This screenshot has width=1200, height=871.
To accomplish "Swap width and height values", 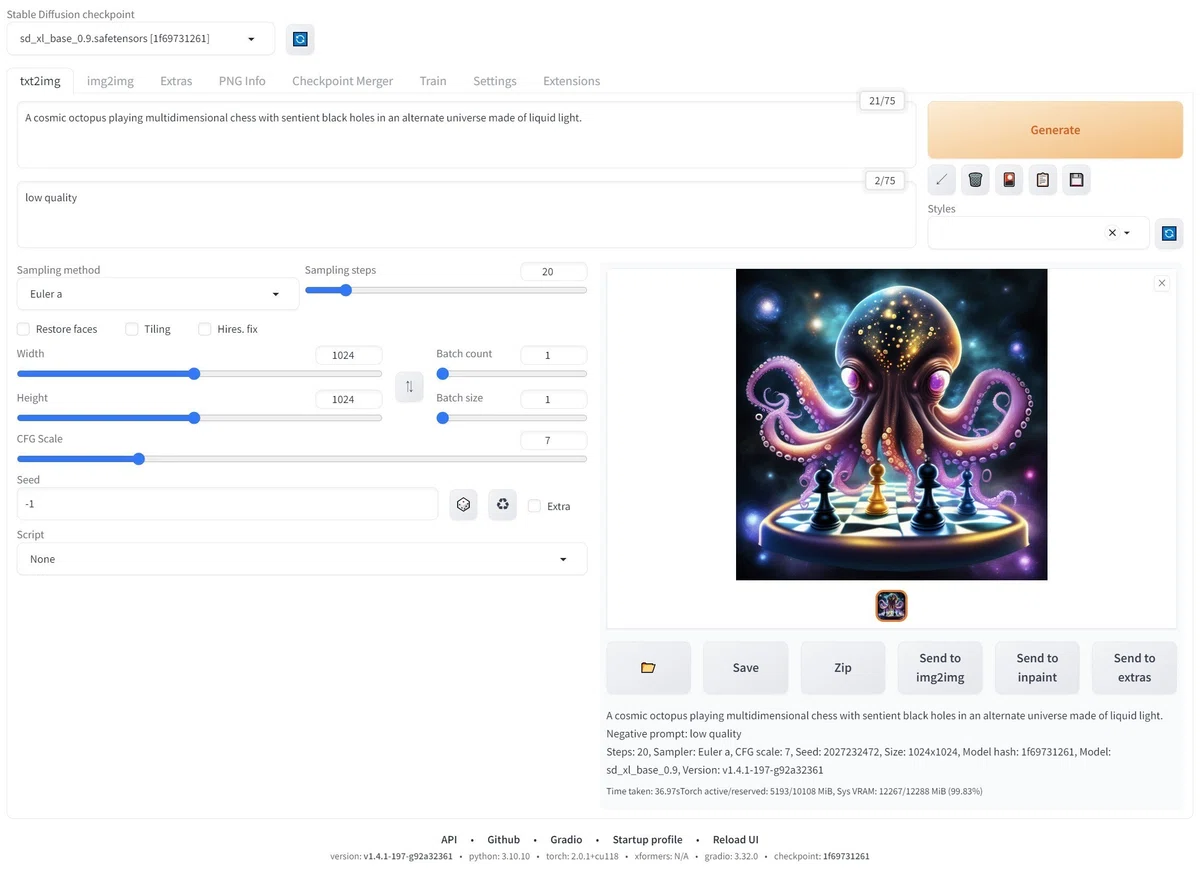I will (410, 386).
